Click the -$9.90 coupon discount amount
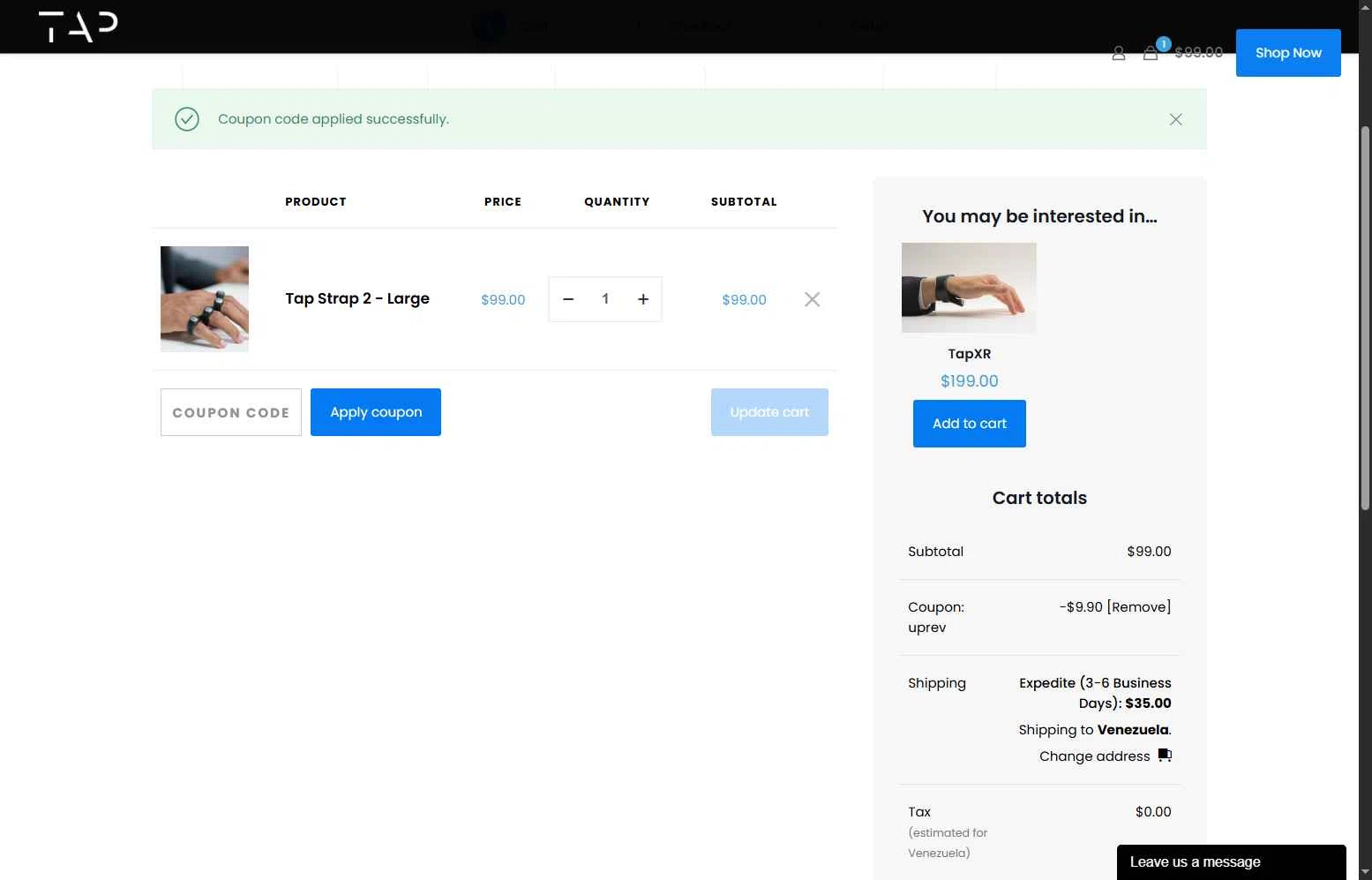The width and height of the screenshot is (1372, 880). [x=1081, y=607]
